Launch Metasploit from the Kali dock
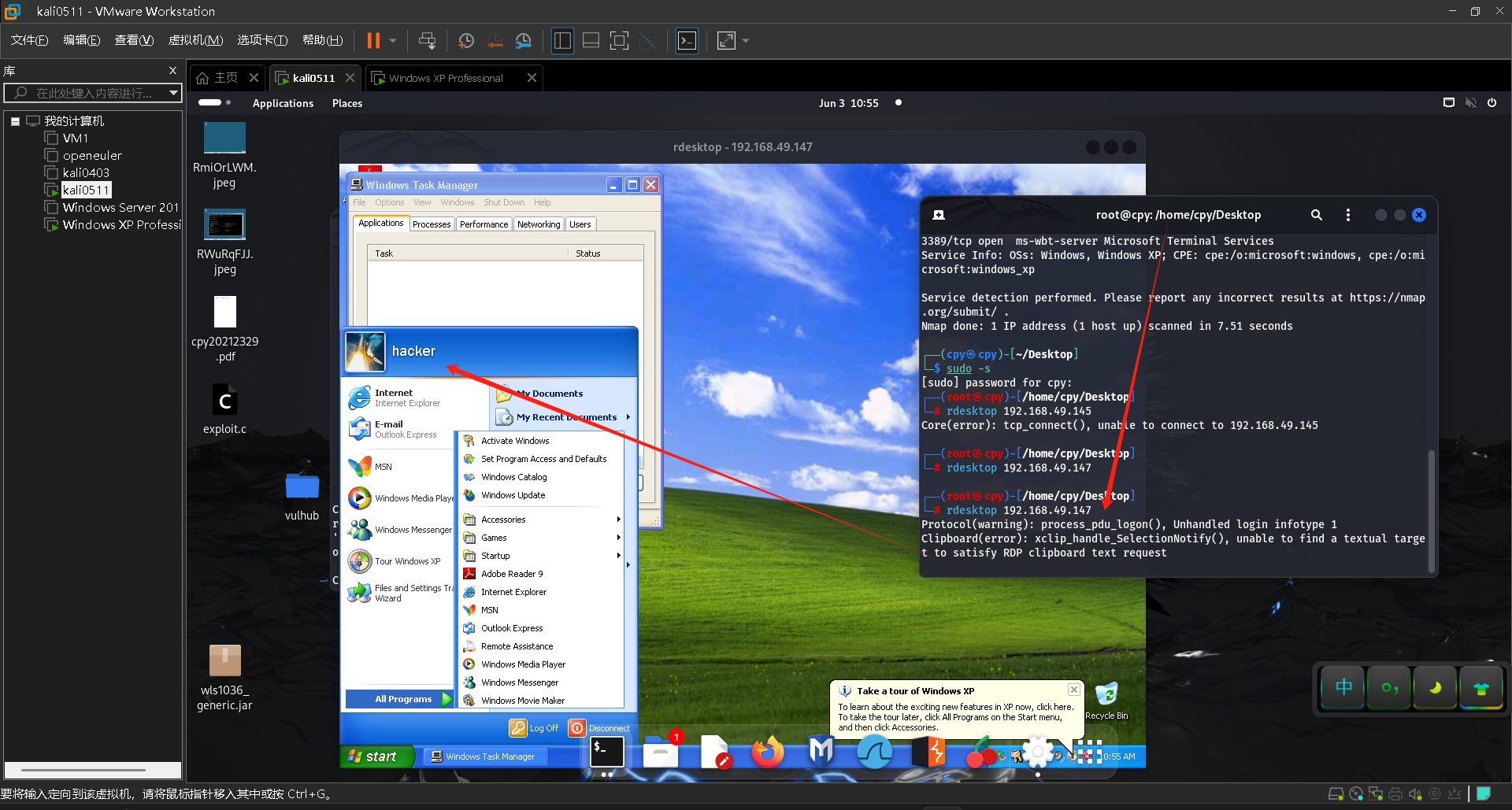Viewport: 1512px width, 810px height. 821,752
